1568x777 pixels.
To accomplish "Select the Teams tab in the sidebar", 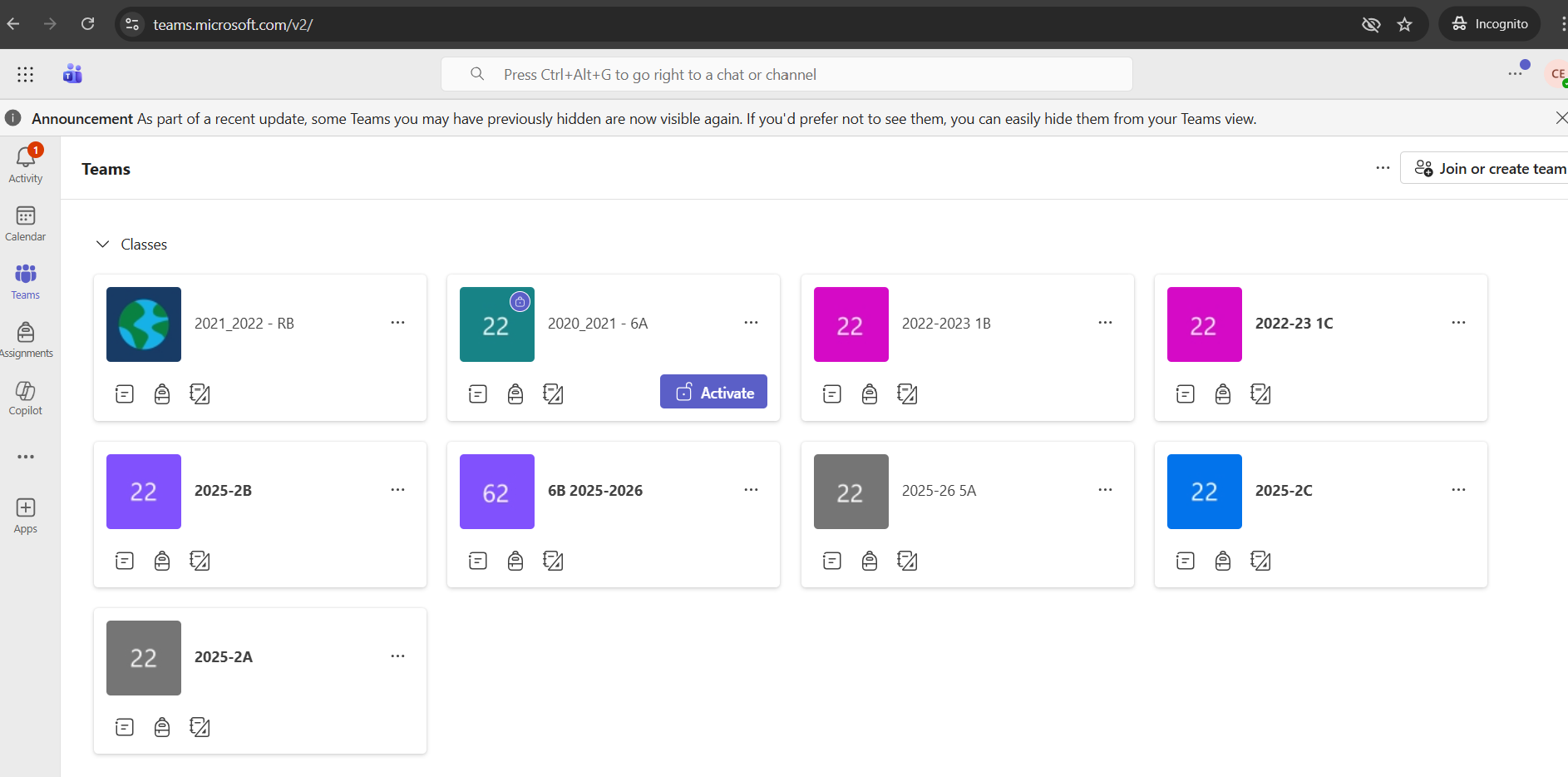I will (x=26, y=282).
